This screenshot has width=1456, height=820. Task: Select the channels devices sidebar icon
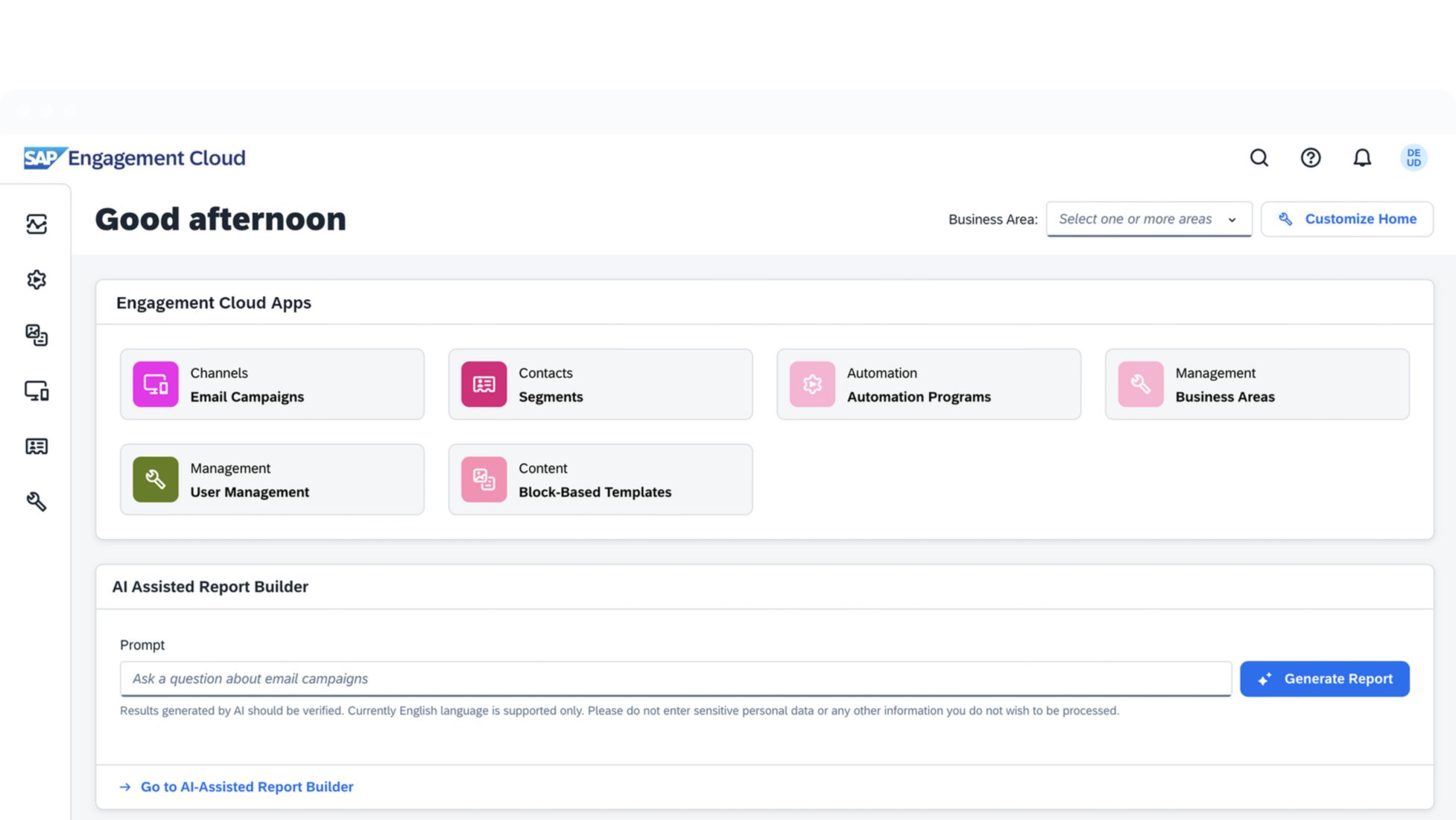(36, 391)
